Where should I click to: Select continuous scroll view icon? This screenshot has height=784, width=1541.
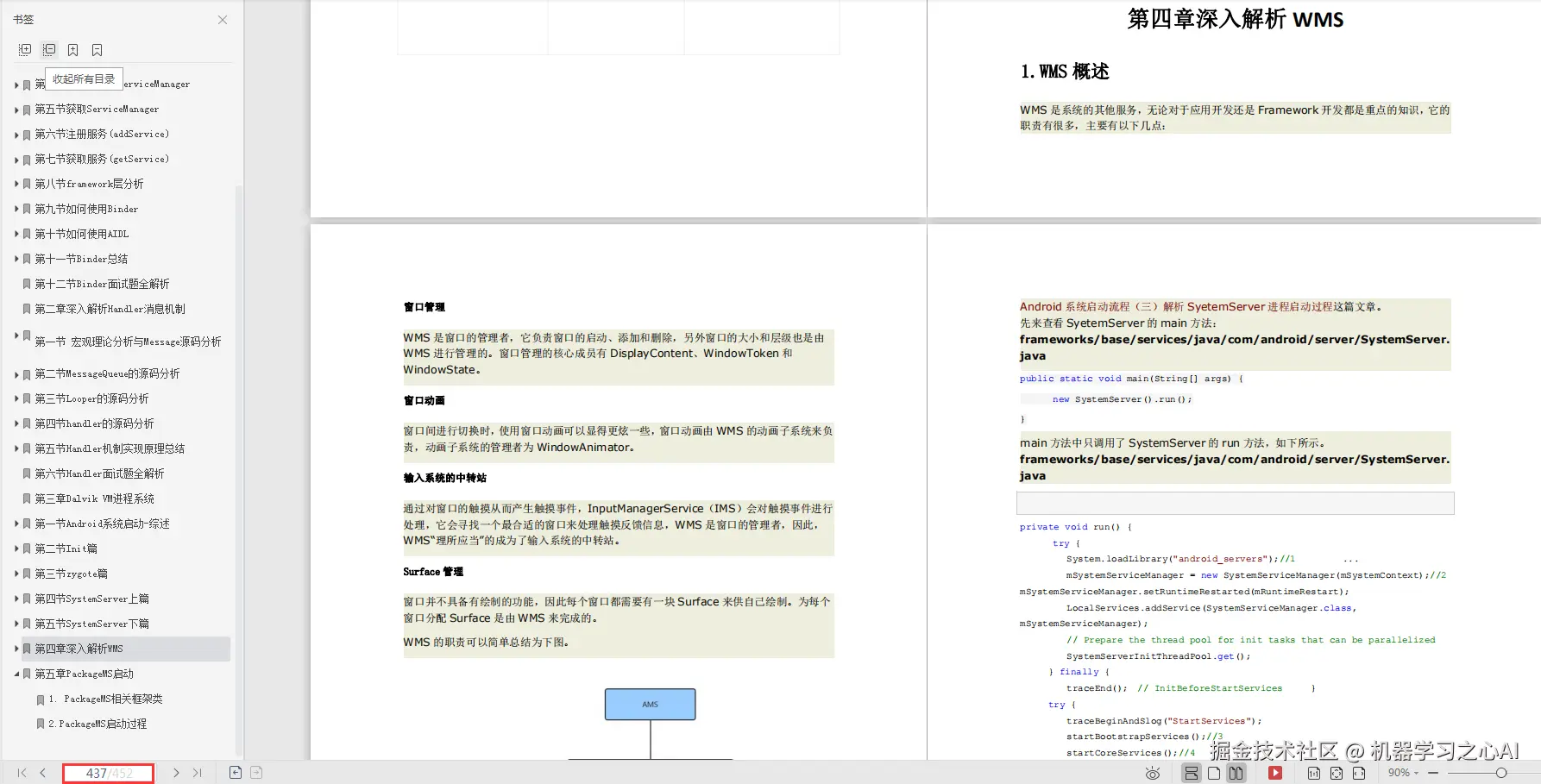click(x=1192, y=773)
